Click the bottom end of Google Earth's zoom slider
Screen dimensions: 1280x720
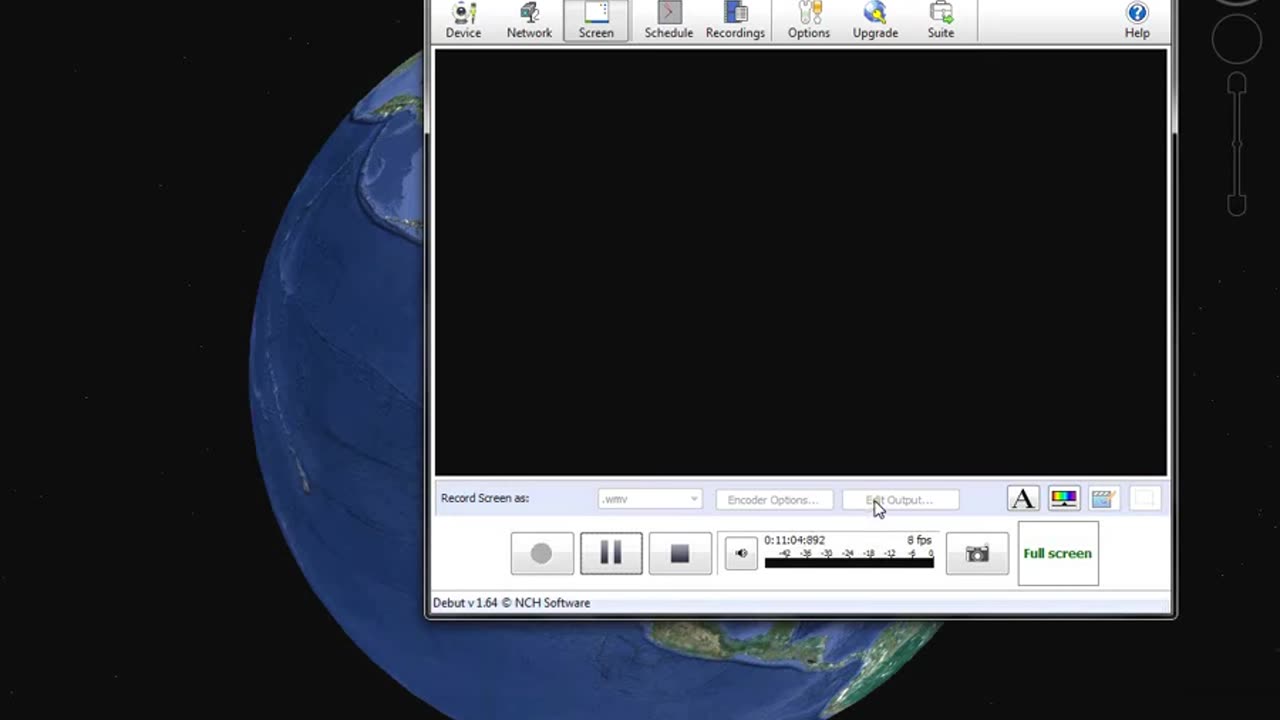tap(1237, 205)
